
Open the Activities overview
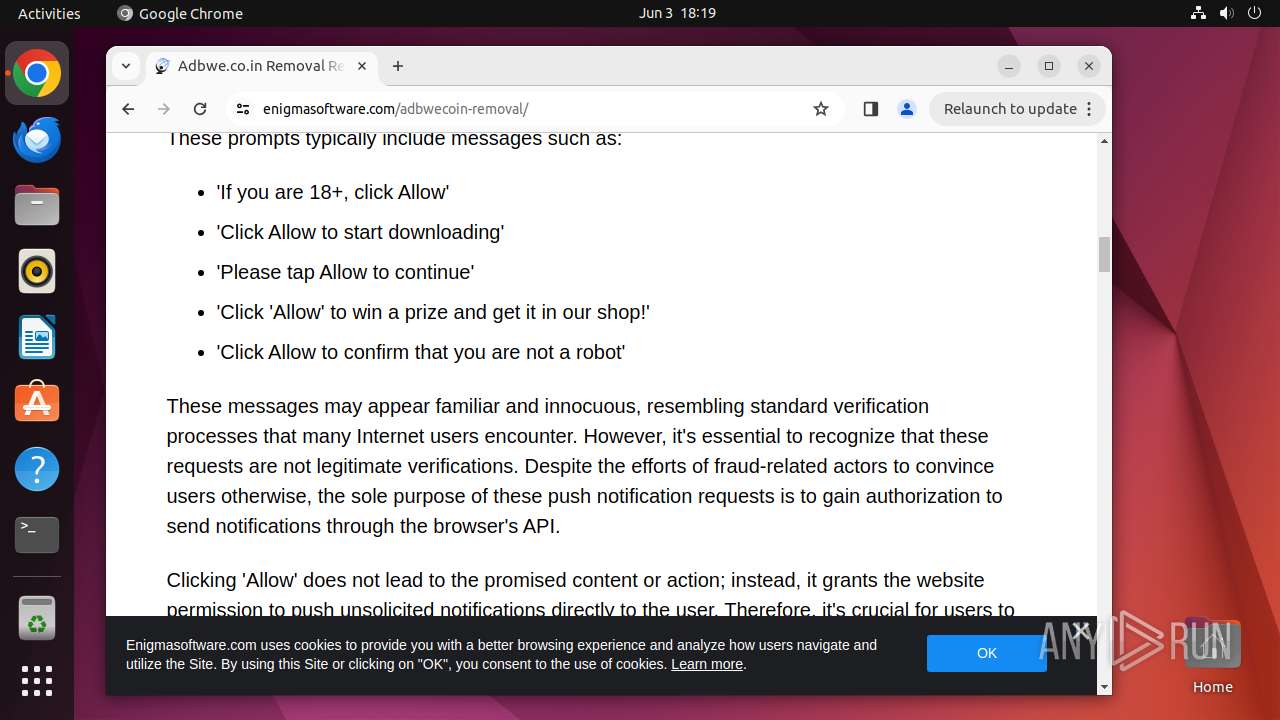pos(49,13)
